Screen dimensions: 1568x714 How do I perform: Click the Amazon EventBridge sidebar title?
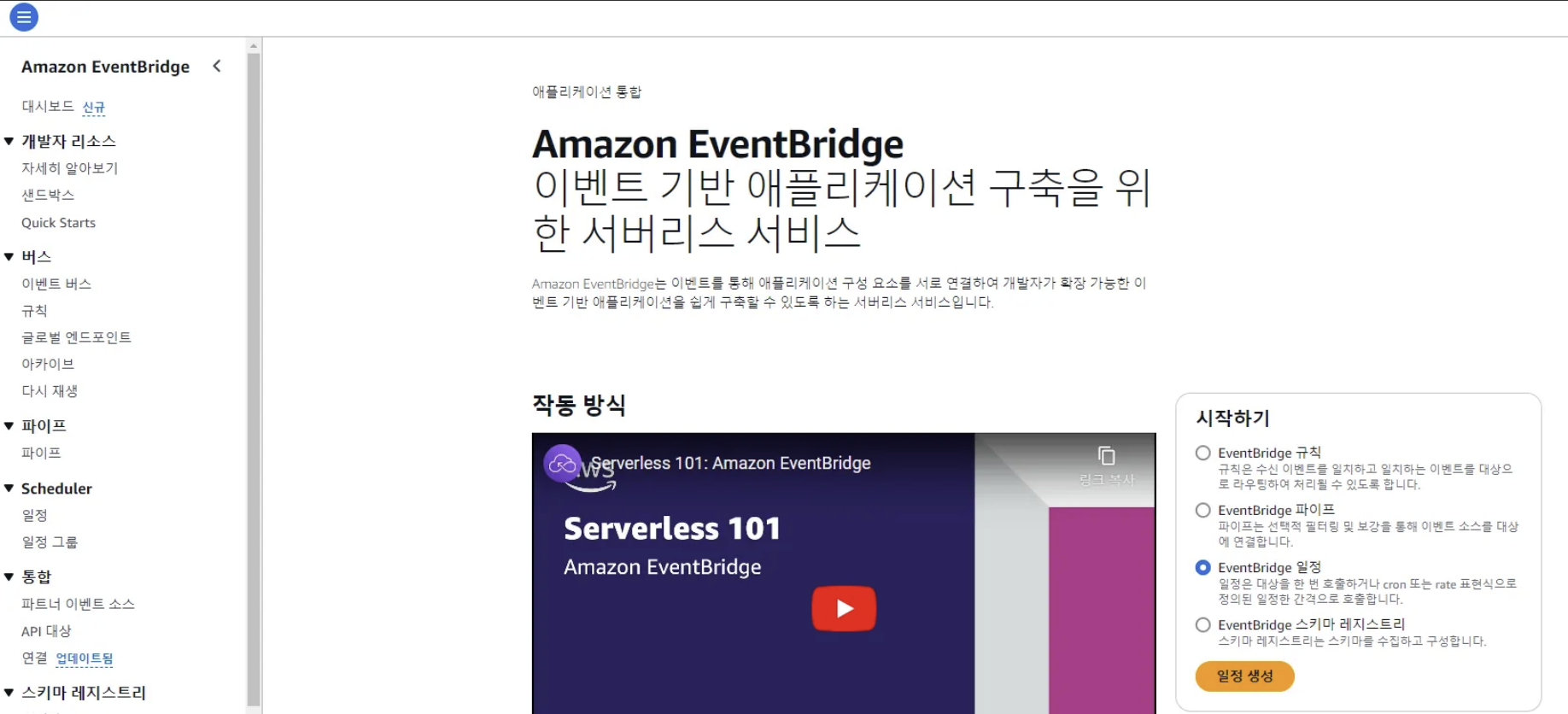click(x=105, y=67)
